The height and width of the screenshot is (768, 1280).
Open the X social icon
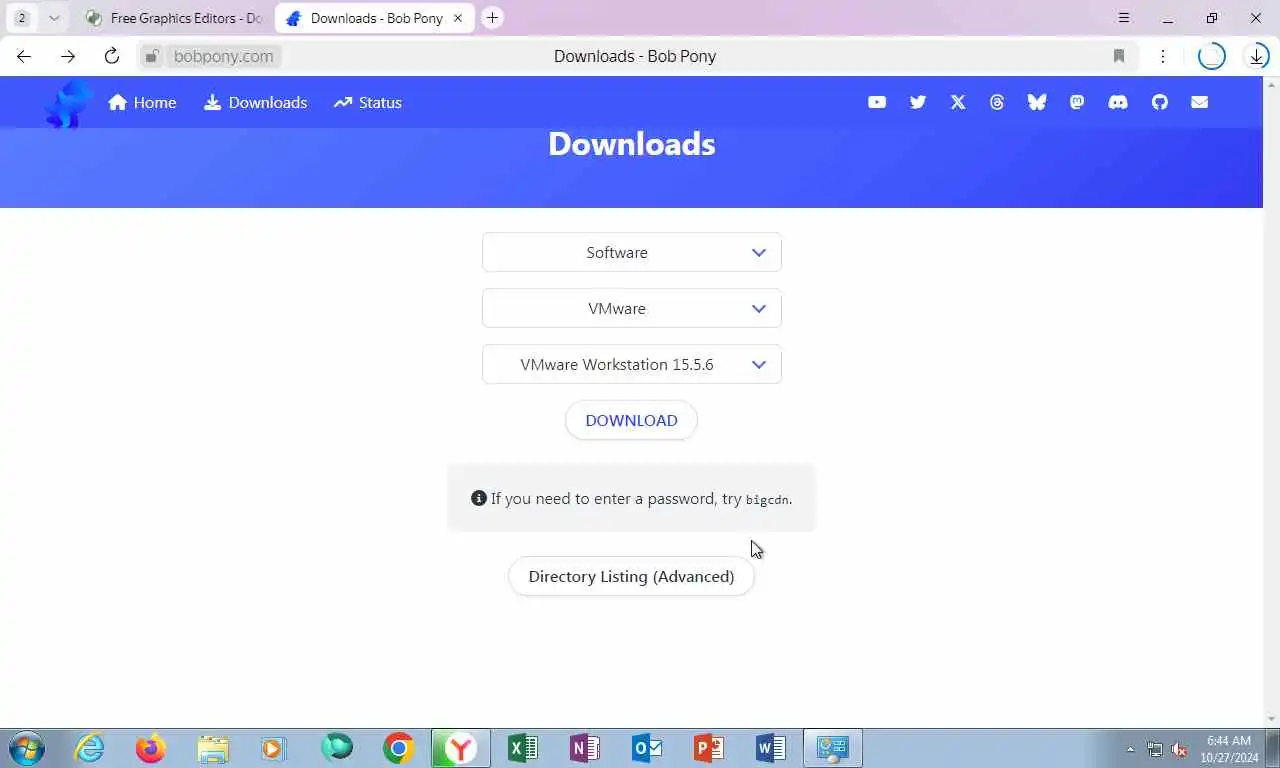pyautogui.click(x=958, y=102)
